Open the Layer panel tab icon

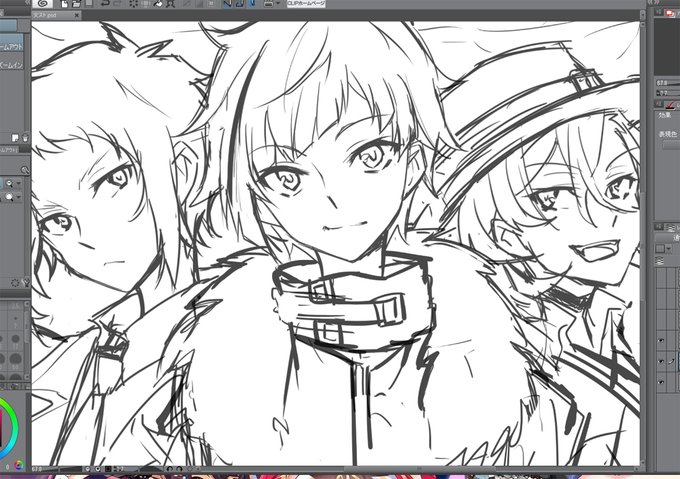(x=671, y=228)
